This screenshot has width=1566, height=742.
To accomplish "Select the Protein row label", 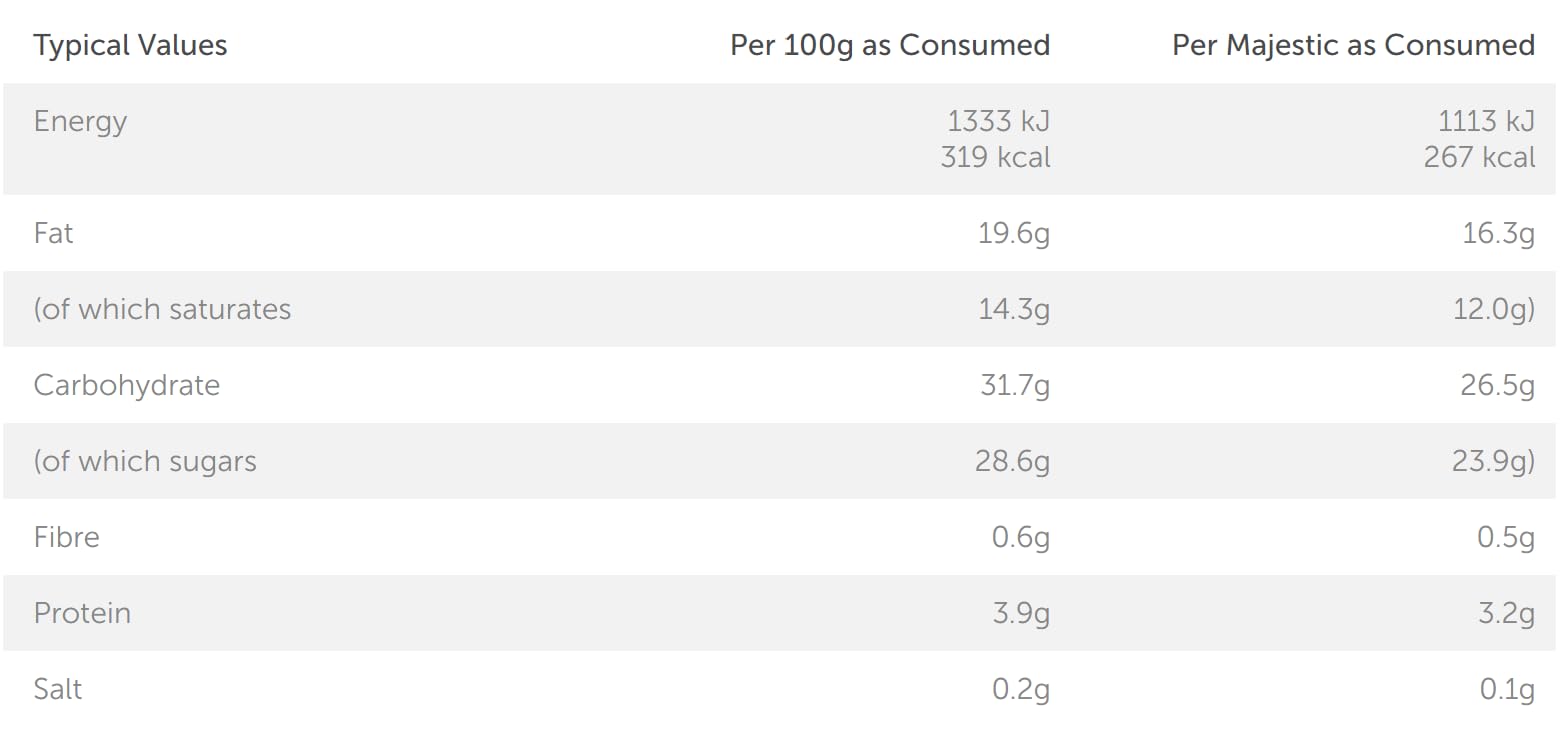I will click(x=82, y=613).
